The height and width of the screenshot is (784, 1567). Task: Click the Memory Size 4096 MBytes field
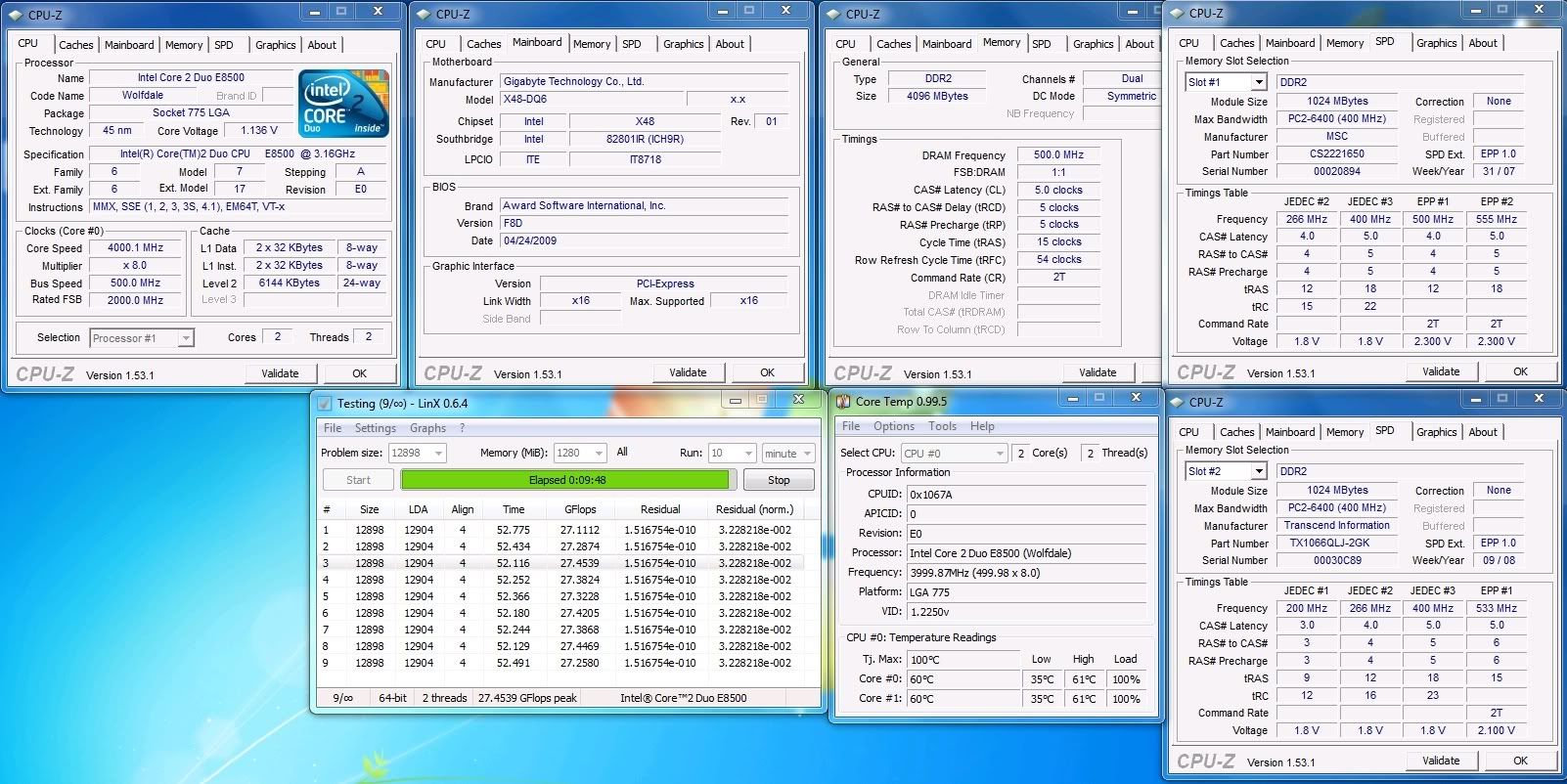(937, 96)
